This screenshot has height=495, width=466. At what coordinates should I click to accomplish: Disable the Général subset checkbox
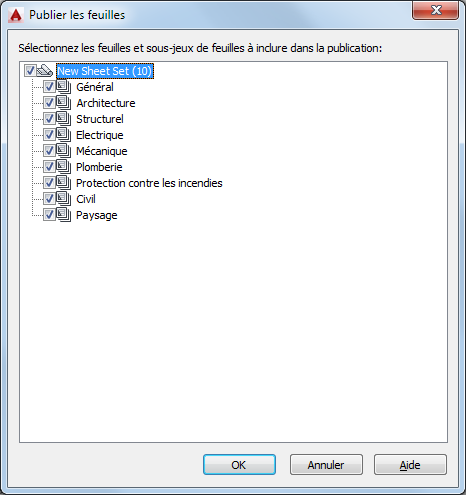pyautogui.click(x=49, y=87)
